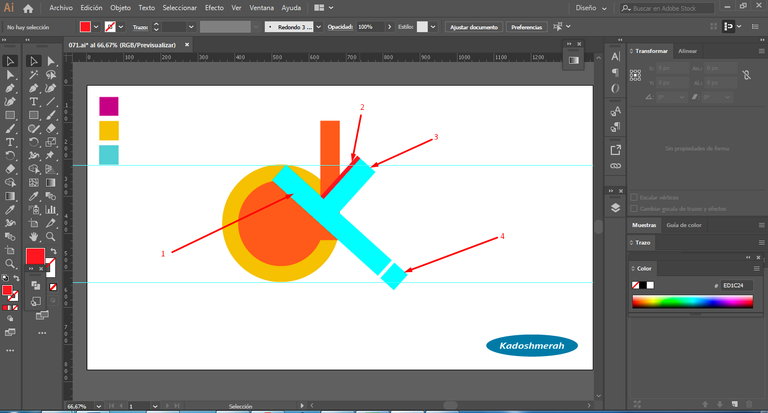The image size is (768, 413).
Task: Click the stroke weight stepper arrows
Action: pyautogui.click(x=156, y=27)
